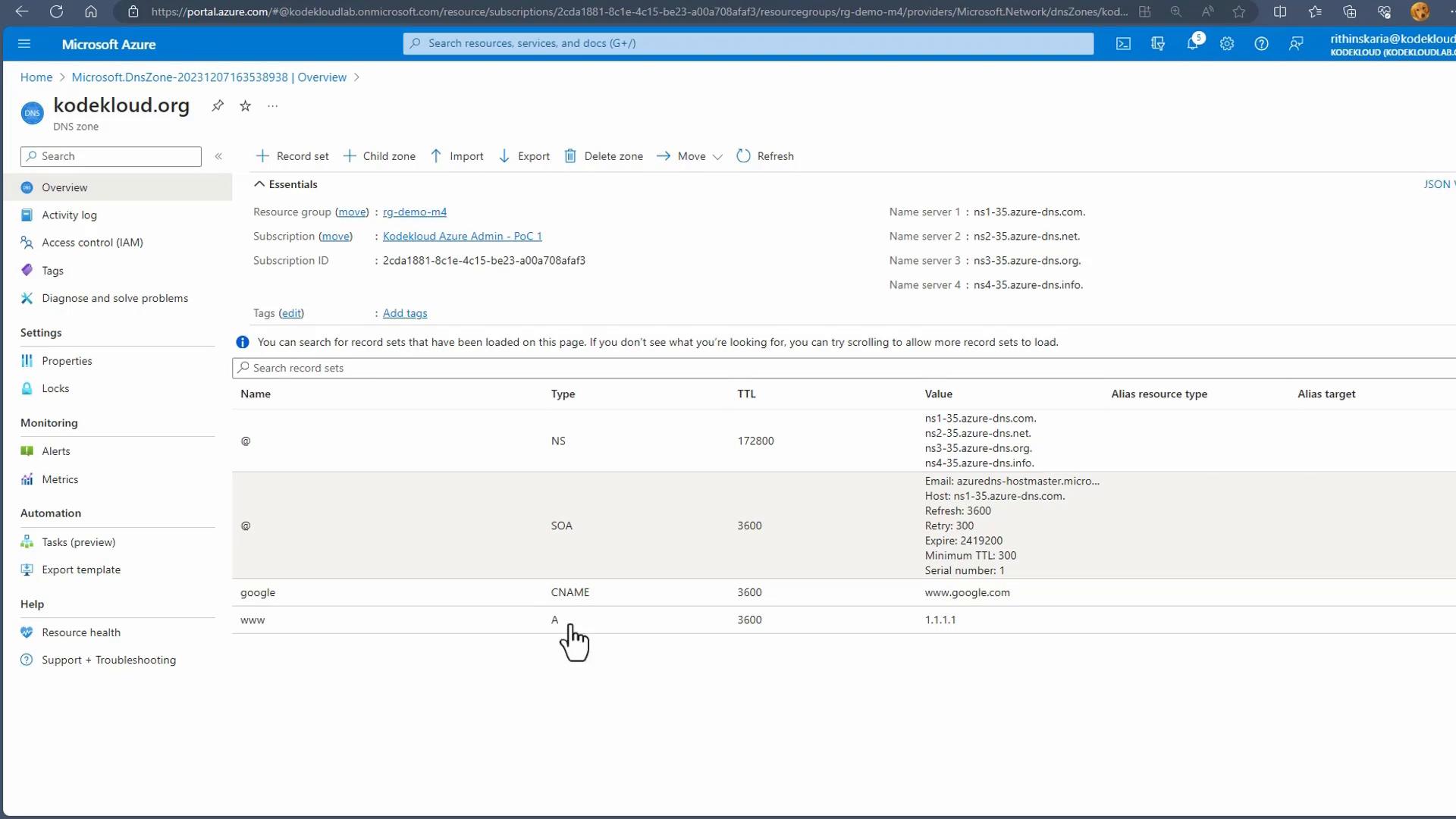1456x819 pixels.
Task: Add kodekloud.org to favorites with star icon
Action: tap(245, 105)
